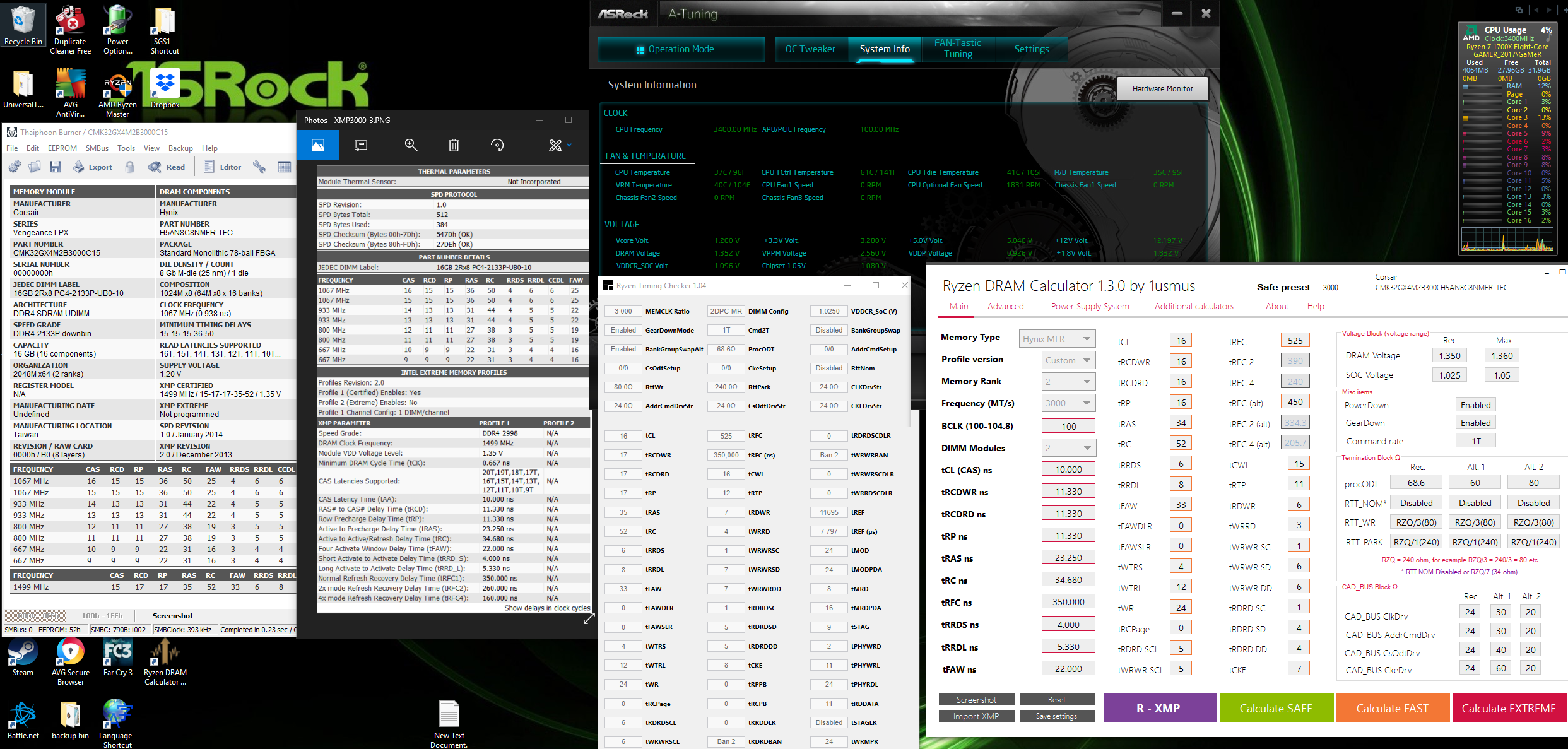This screenshot has height=749, width=1568.
Task: Click the add-to-creation icon in Photos
Action: tap(361, 146)
